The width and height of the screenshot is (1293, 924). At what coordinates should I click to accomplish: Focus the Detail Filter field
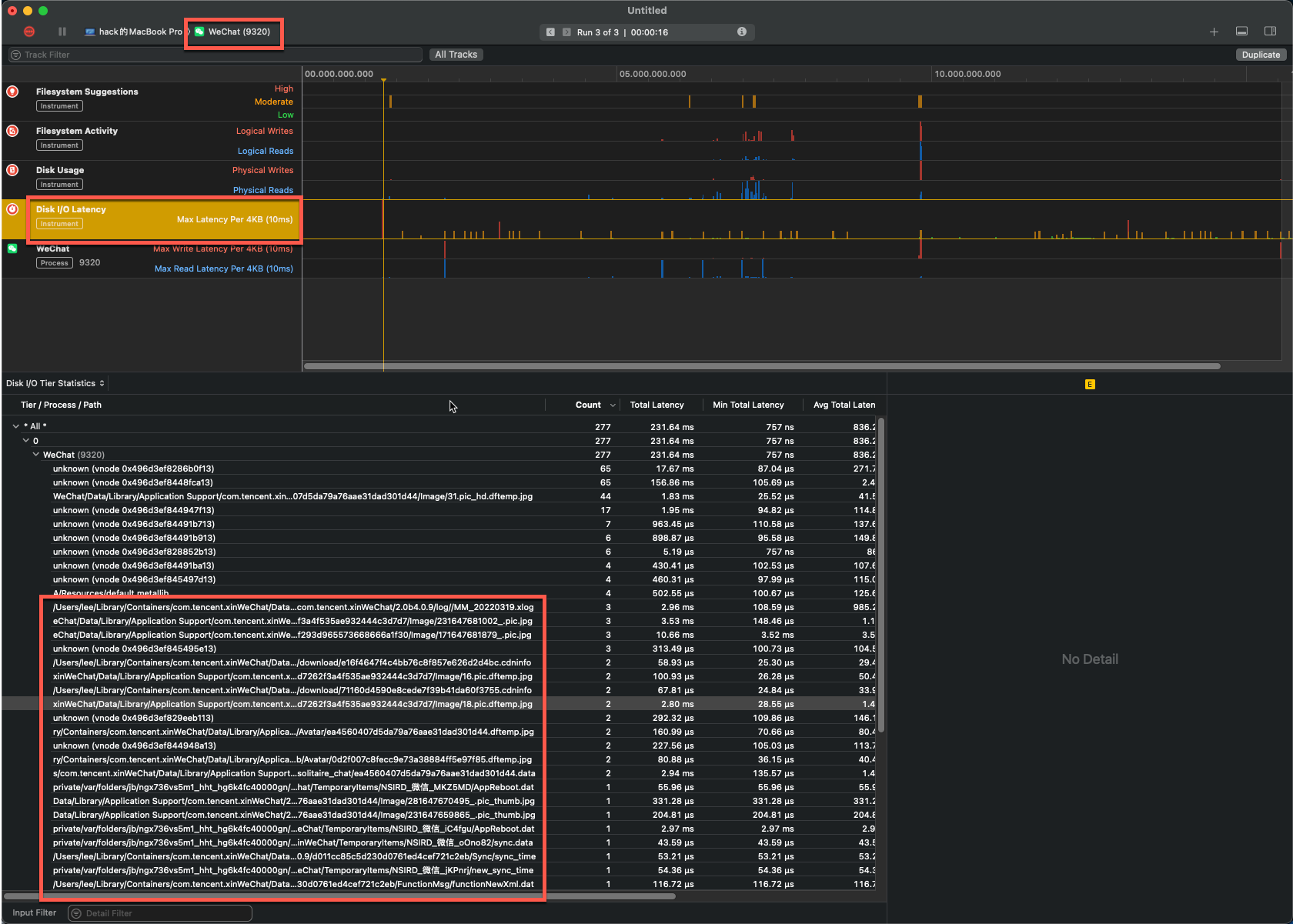coord(160,913)
